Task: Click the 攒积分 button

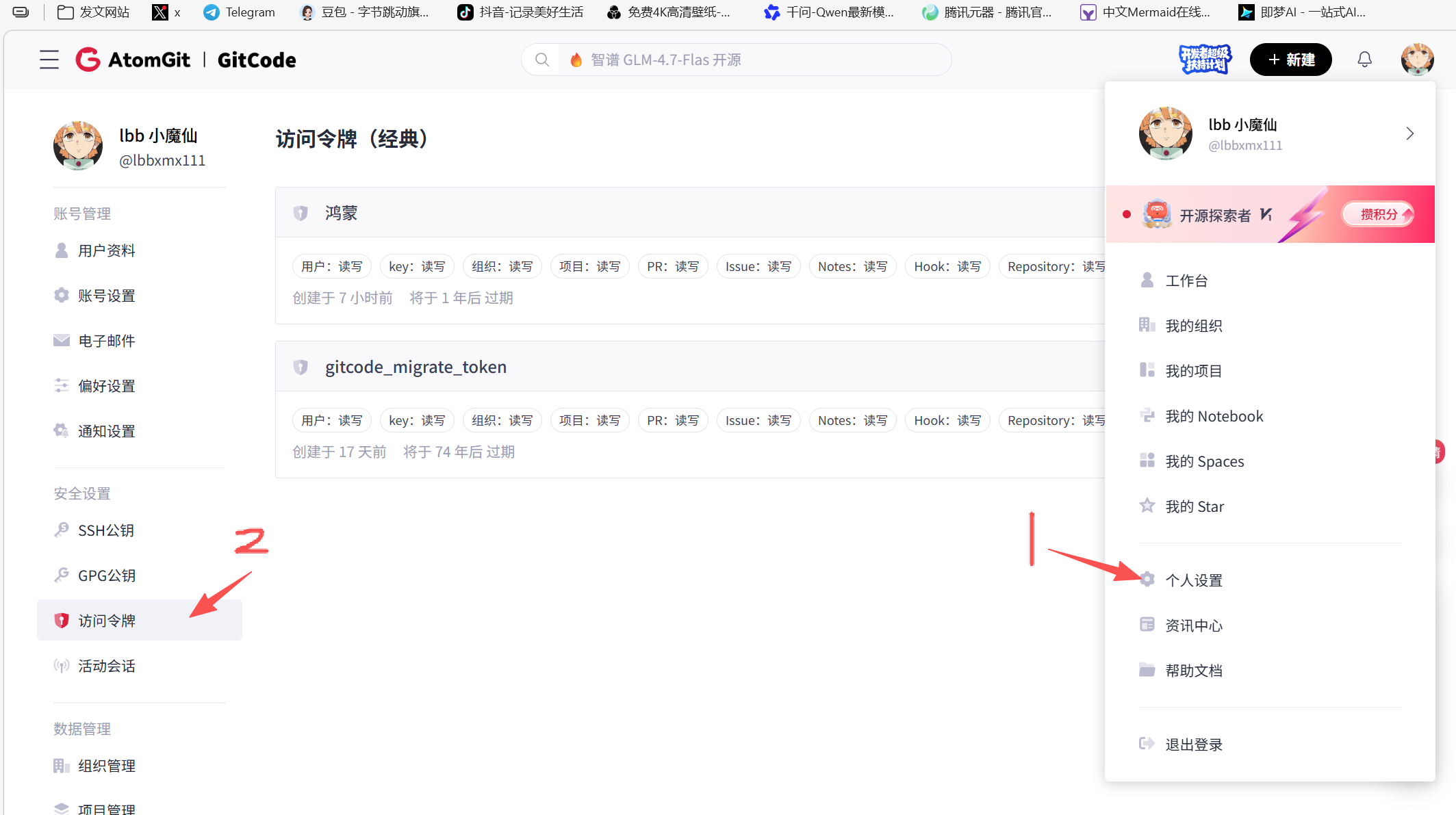Action: tap(1379, 214)
